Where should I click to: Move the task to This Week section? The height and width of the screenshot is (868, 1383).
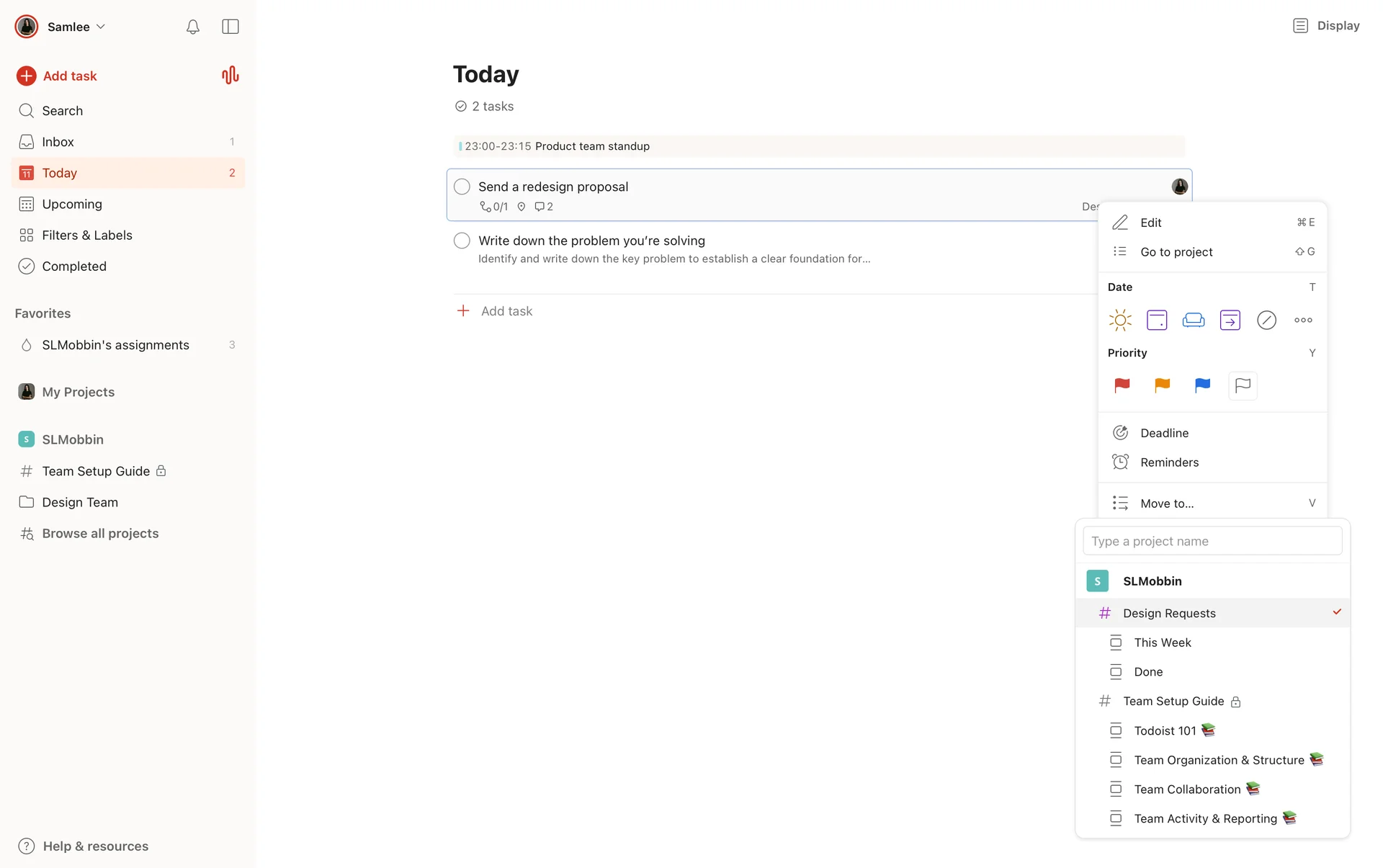coord(1162,643)
